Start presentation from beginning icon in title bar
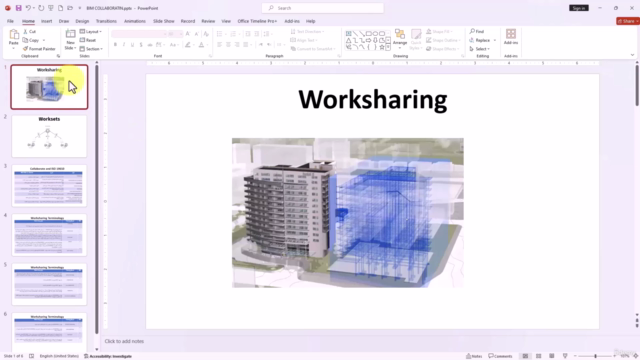Image resolution: width=640 pixels, height=360 pixels. [x=51, y=8]
